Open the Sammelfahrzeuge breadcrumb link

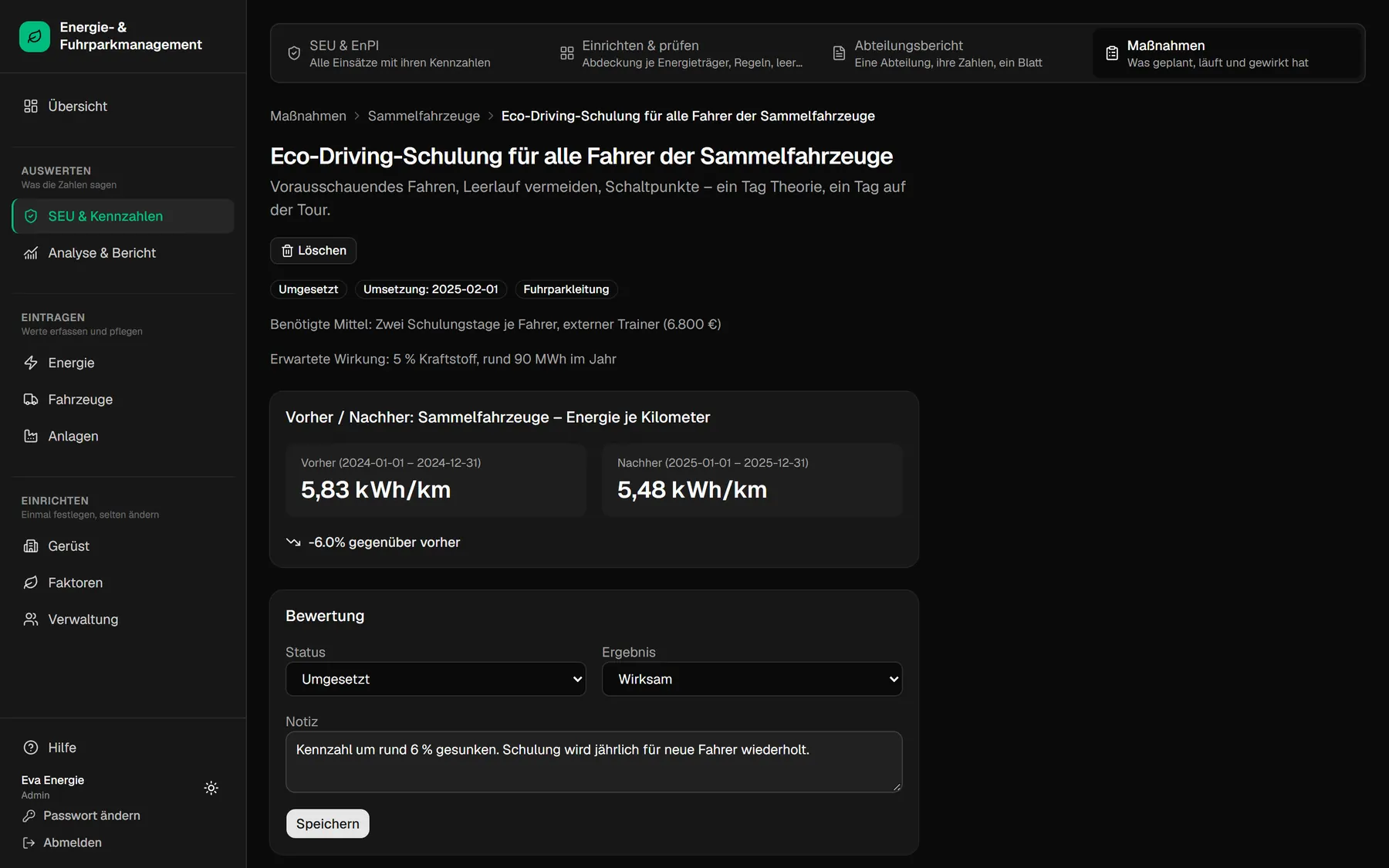pos(424,117)
